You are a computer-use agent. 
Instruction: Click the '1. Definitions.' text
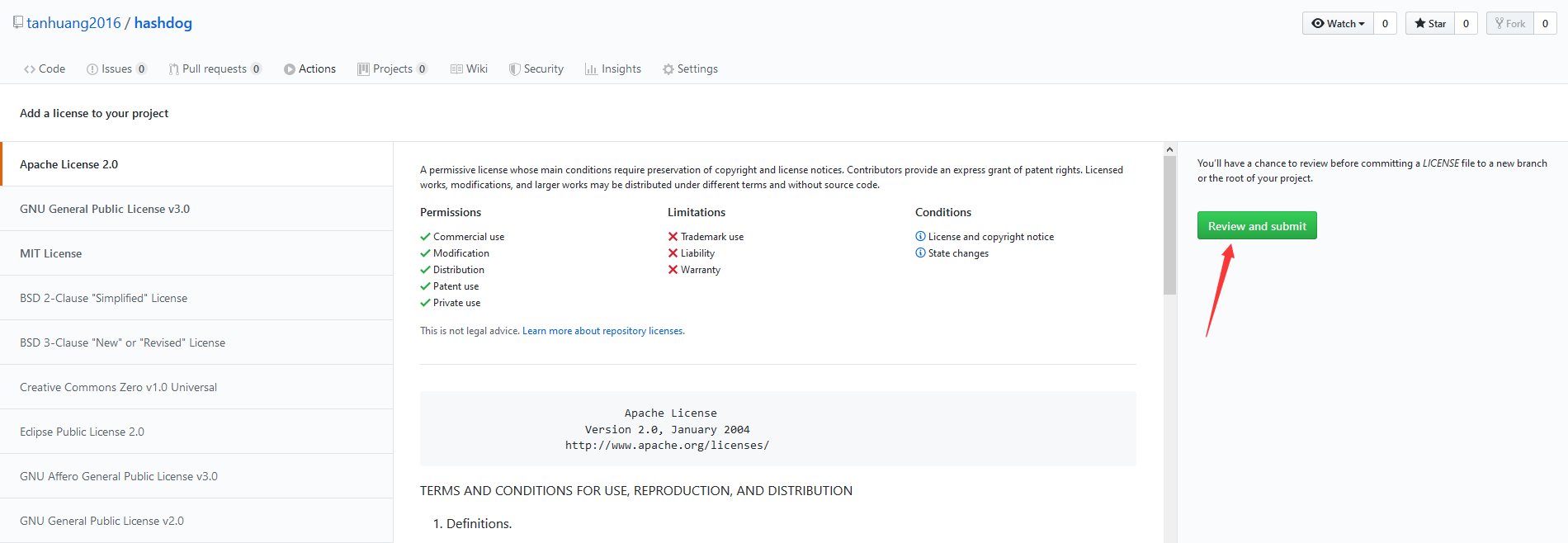(x=472, y=523)
